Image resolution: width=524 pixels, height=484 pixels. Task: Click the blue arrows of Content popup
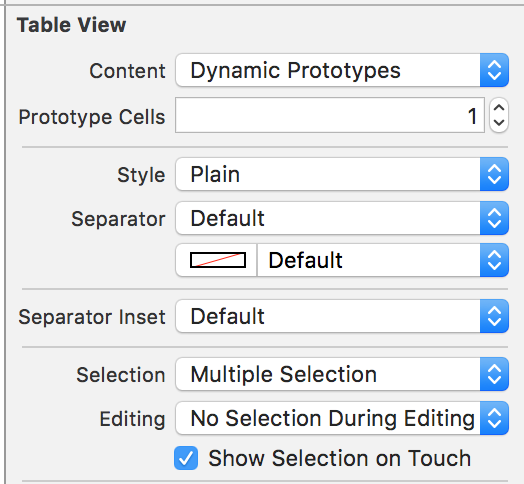pos(494,70)
